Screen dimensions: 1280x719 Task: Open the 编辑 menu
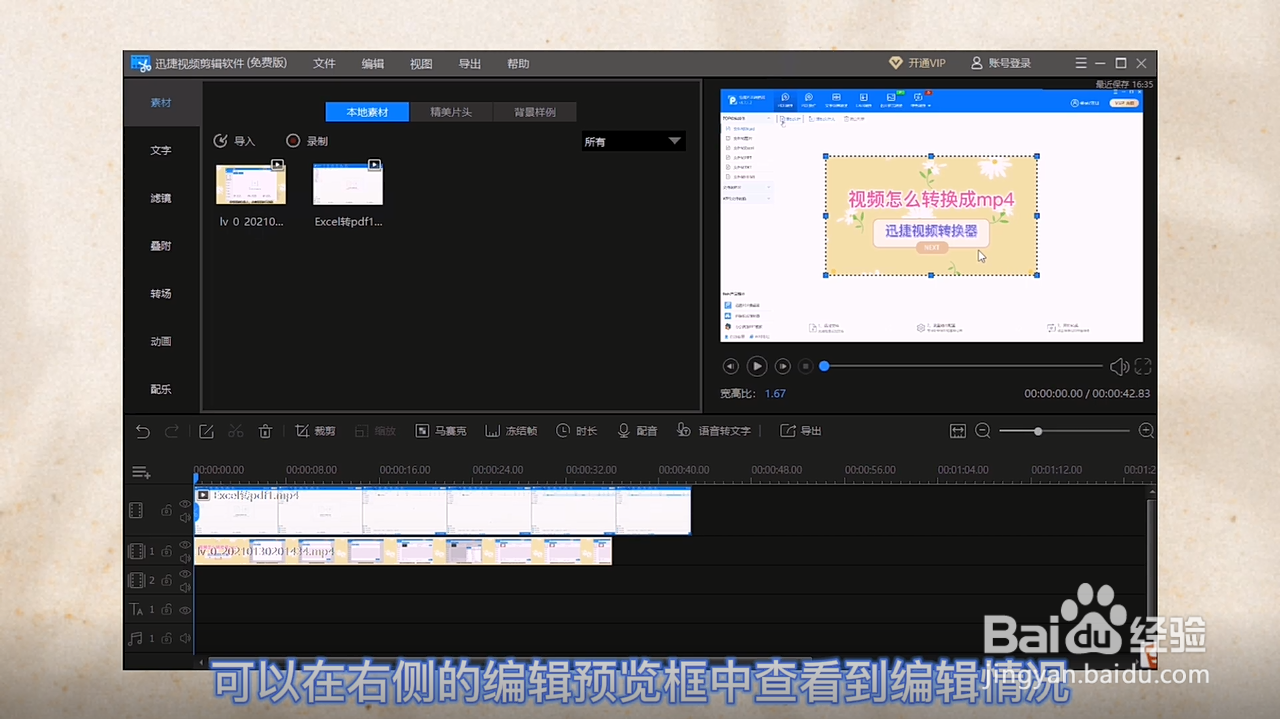(373, 63)
